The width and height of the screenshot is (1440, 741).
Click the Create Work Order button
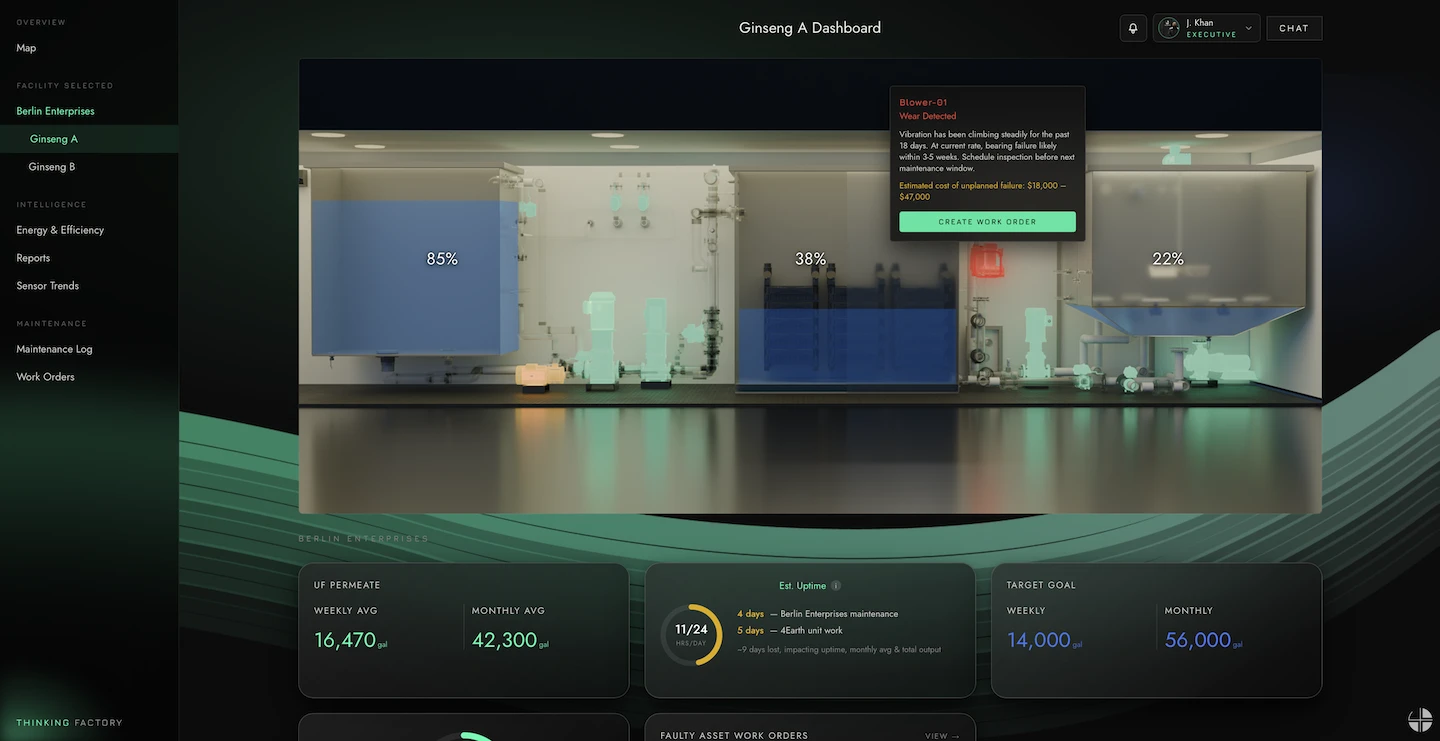pyautogui.click(x=987, y=222)
